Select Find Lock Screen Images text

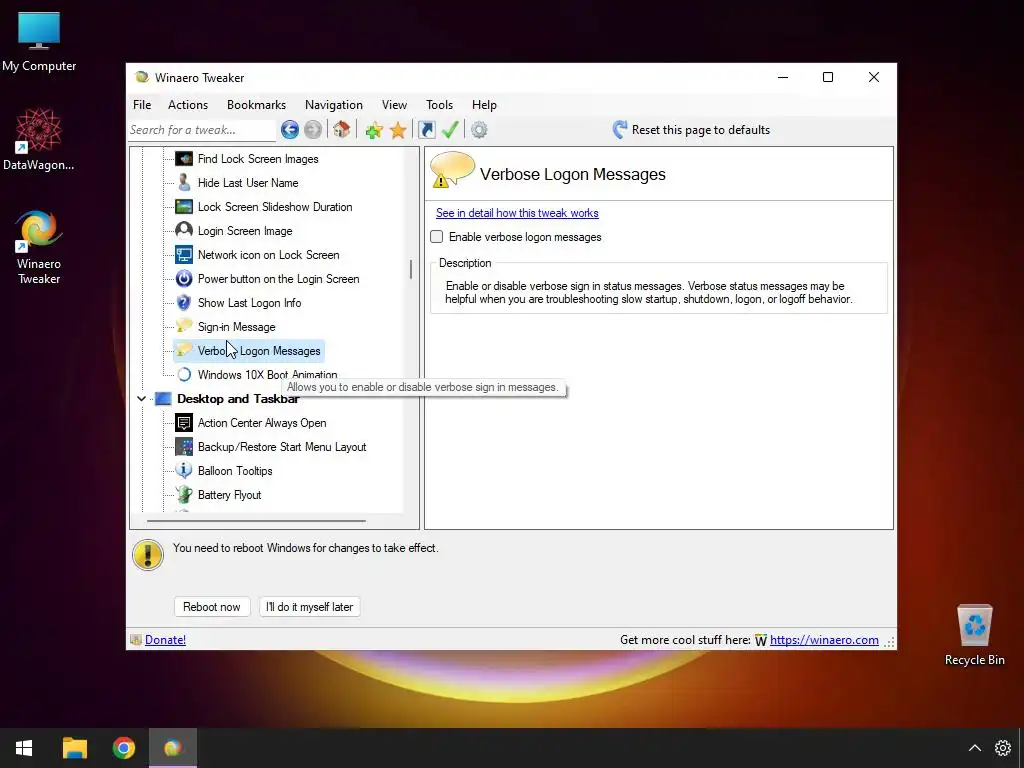click(x=258, y=159)
